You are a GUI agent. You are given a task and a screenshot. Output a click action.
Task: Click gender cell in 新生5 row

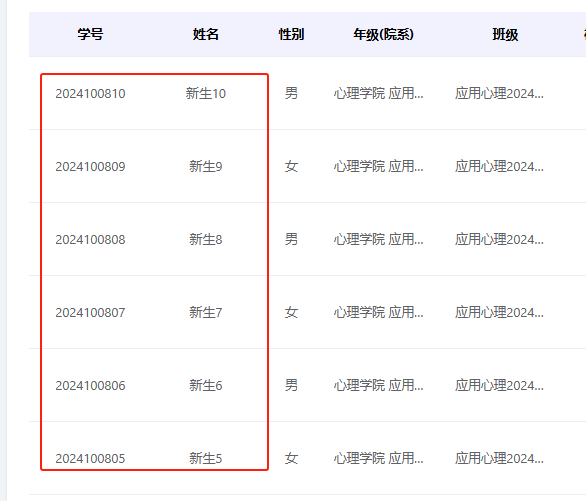pos(291,458)
